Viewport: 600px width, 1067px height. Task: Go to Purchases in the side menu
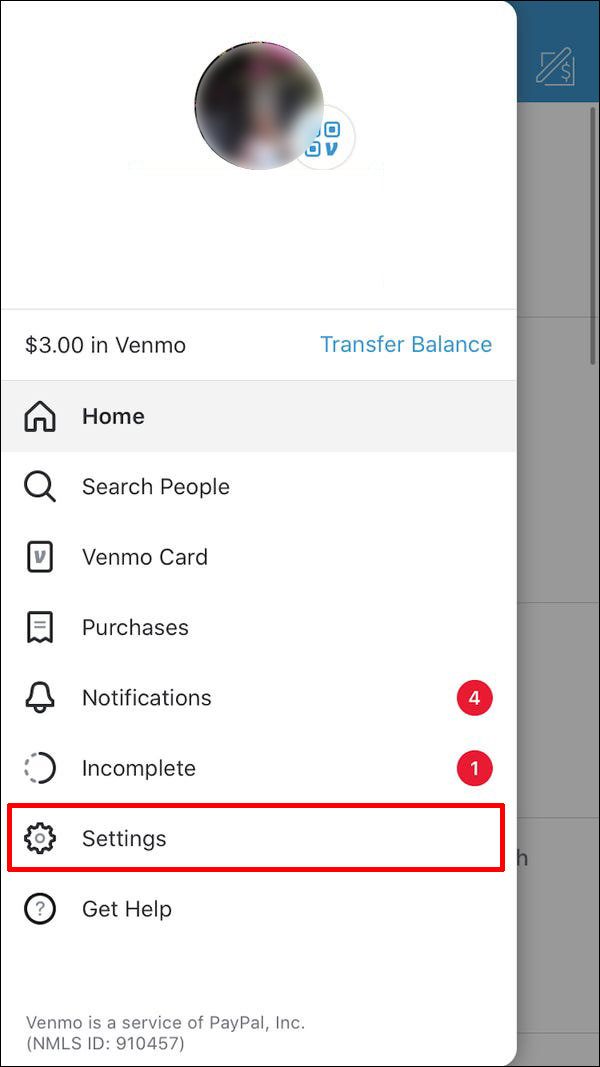click(x=135, y=628)
